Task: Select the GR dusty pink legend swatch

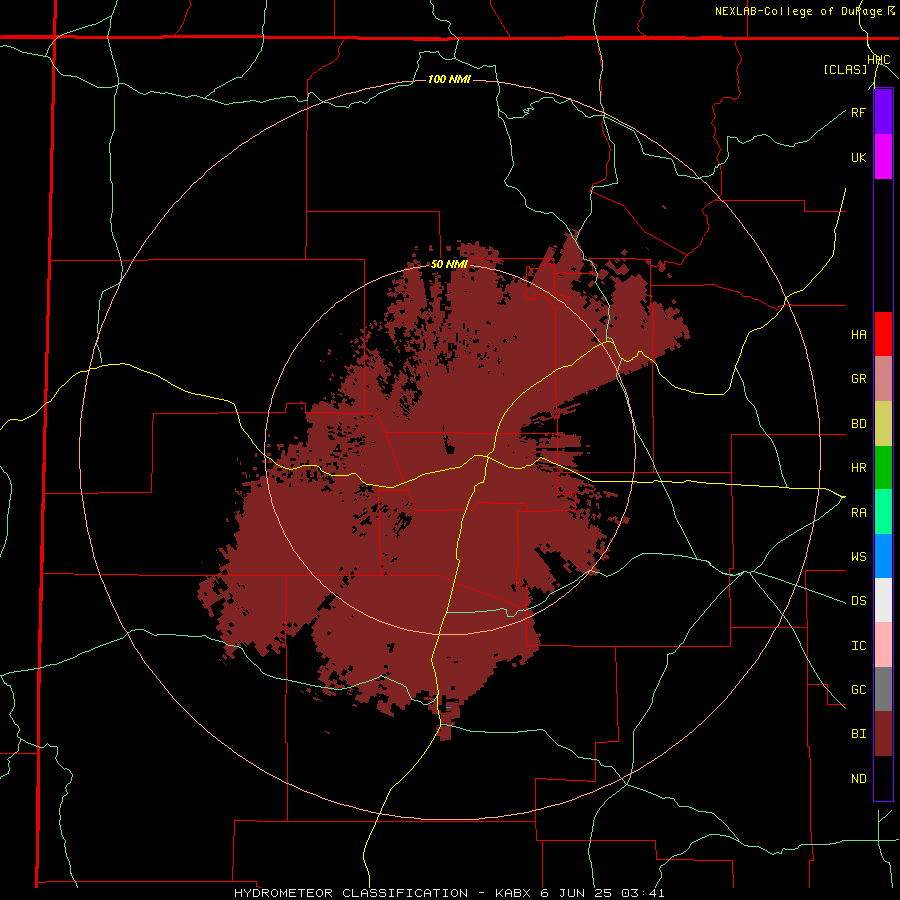Action: pos(883,378)
